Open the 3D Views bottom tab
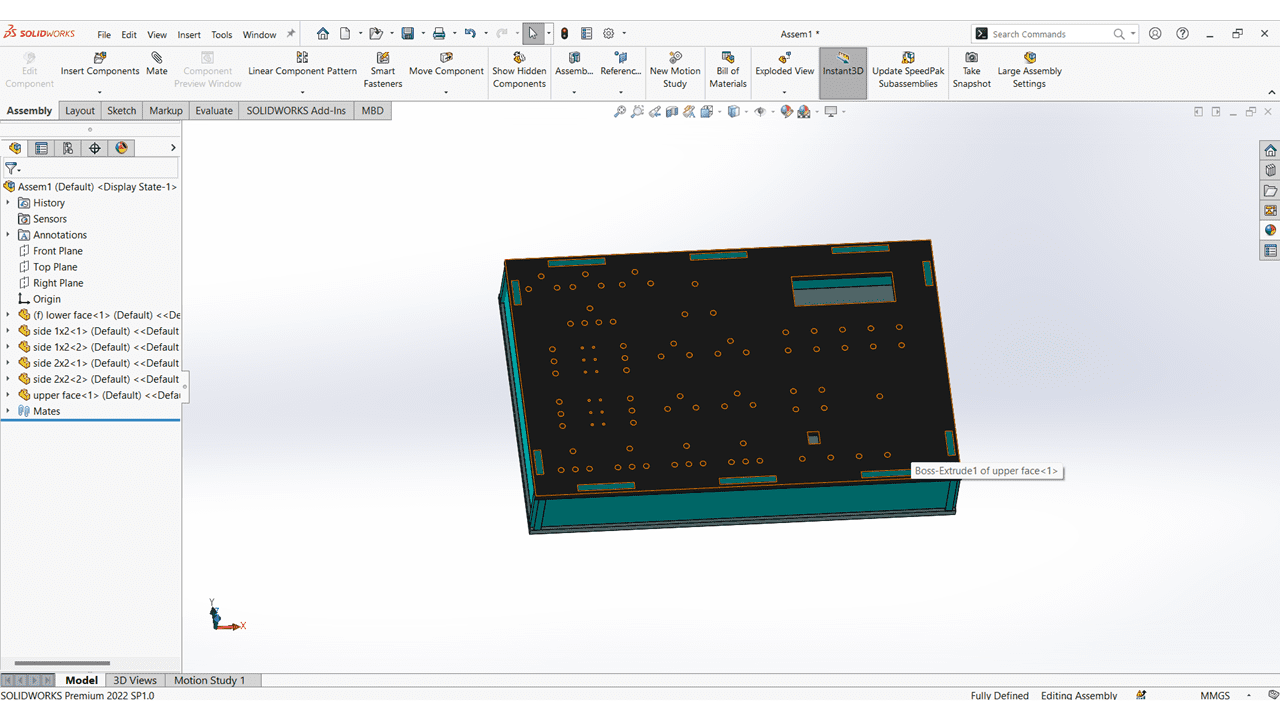 (136, 680)
